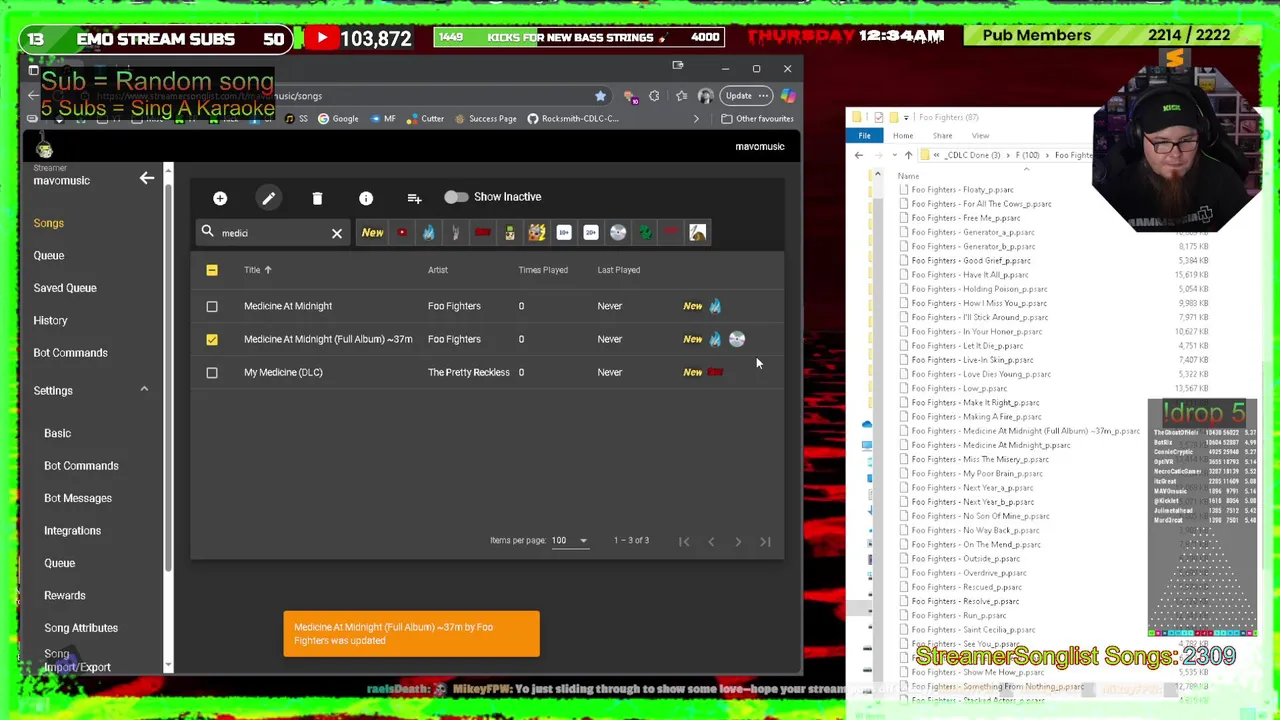1280x720 pixels.
Task: Click the 'medici' search input field
Action: click(x=272, y=233)
